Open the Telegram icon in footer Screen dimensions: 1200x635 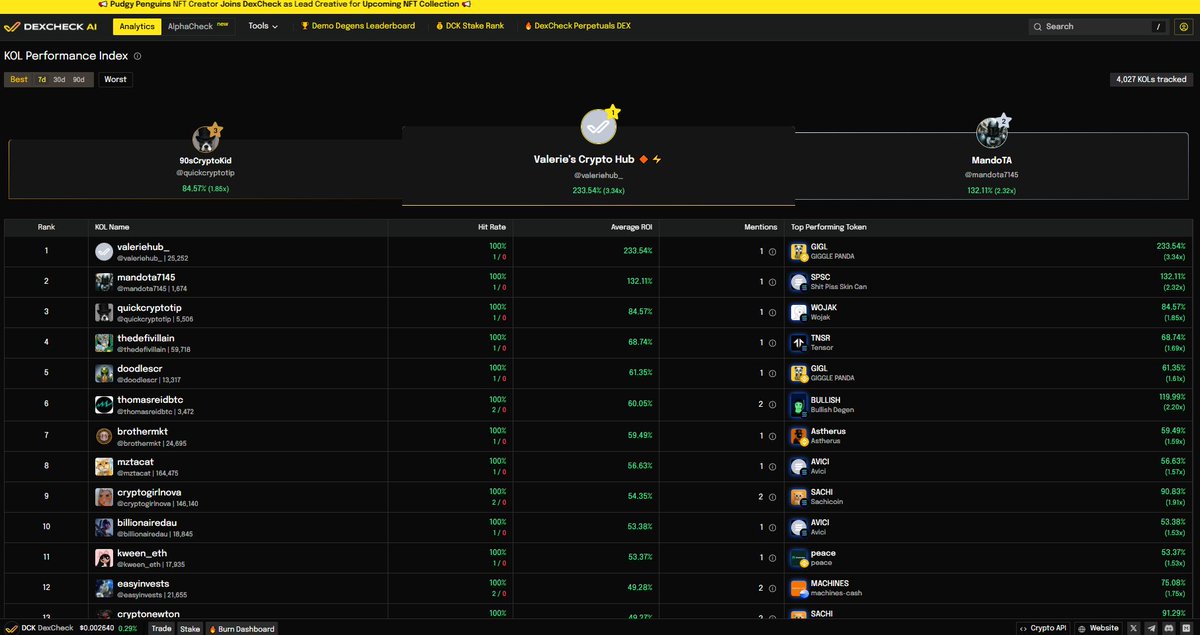click(x=1151, y=628)
